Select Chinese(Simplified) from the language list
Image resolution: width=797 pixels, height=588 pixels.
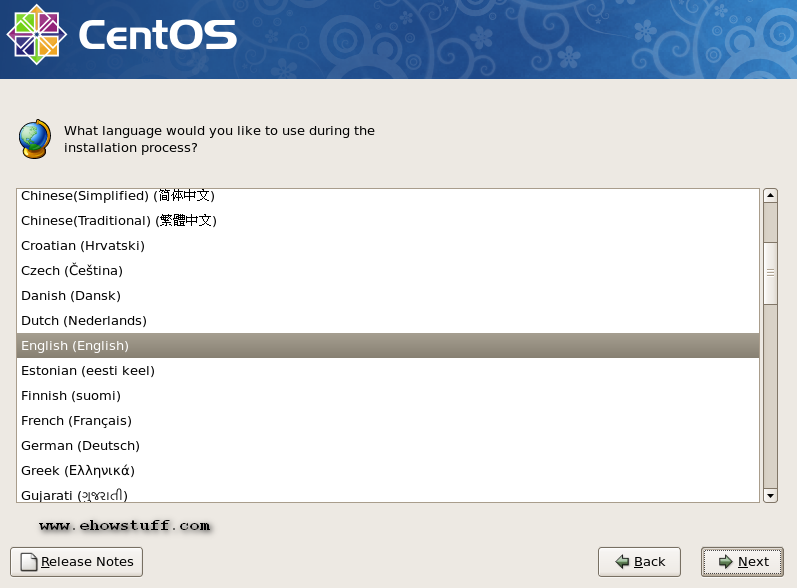pyautogui.click(x=388, y=196)
